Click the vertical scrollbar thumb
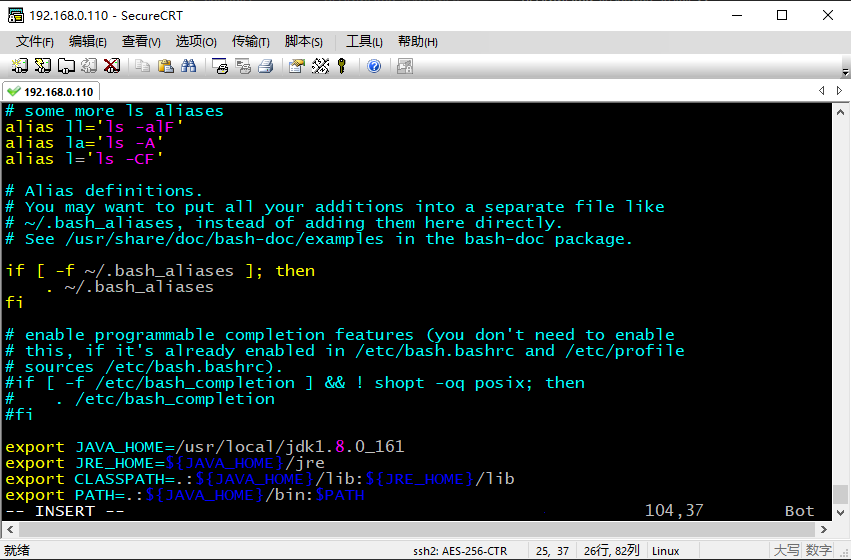This screenshot has height=560, width=851. [840, 494]
